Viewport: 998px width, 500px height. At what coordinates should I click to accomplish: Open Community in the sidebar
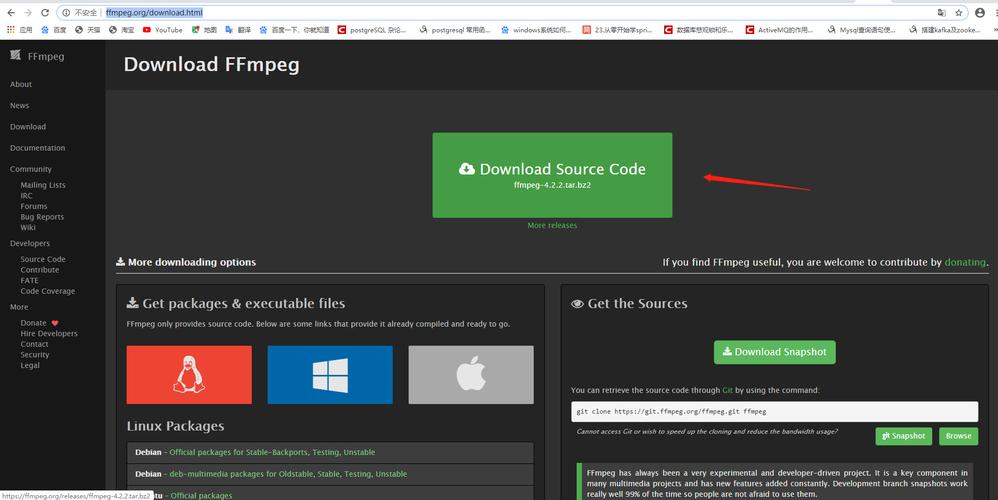tap(31, 169)
